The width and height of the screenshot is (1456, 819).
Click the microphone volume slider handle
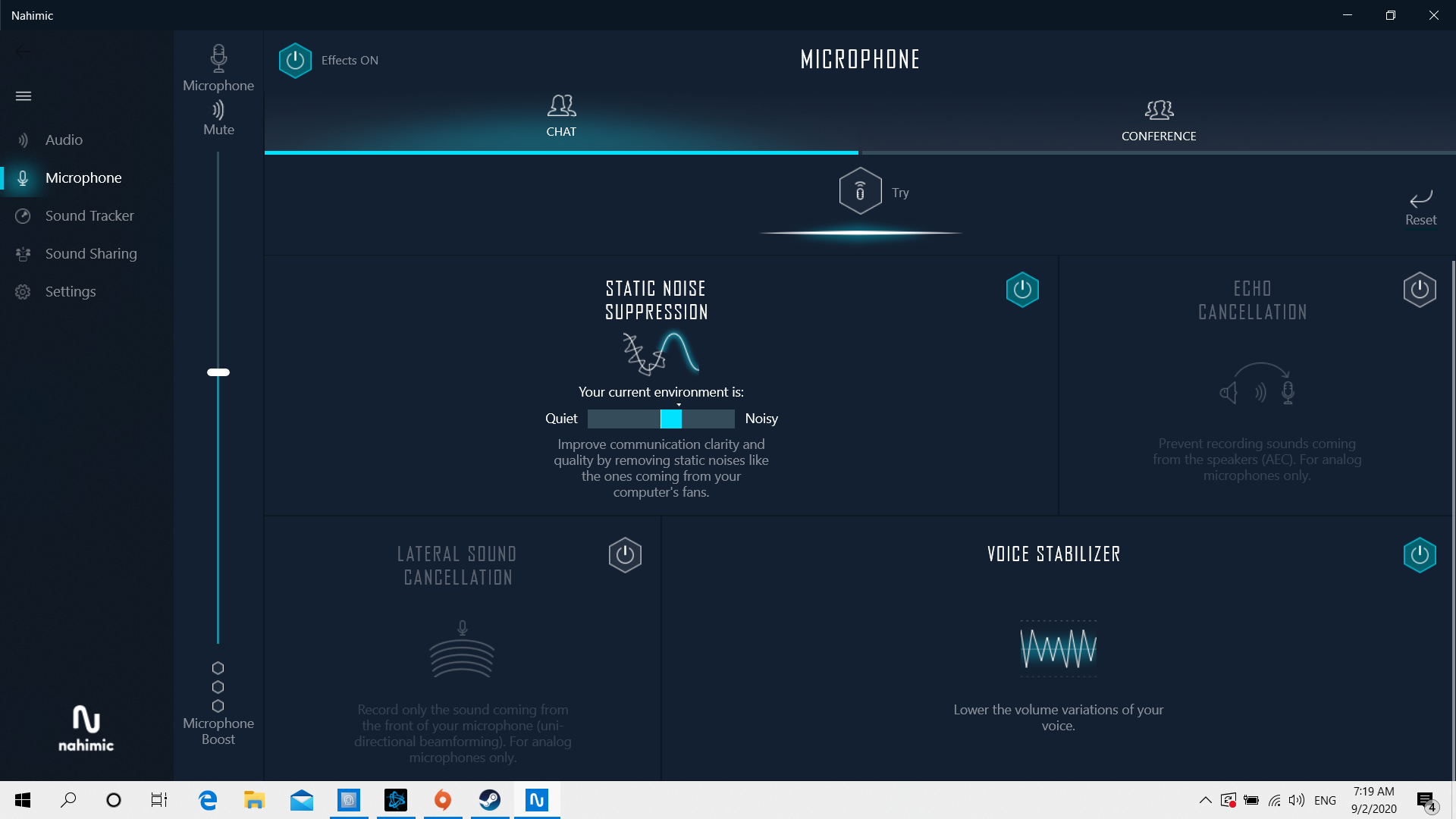click(218, 372)
